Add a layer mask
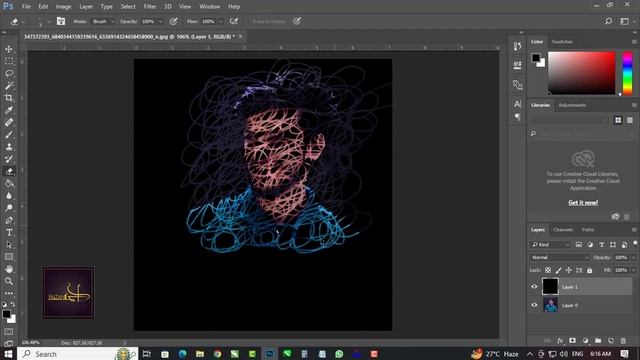Screen dimensions: 640x360 [x=573, y=341]
